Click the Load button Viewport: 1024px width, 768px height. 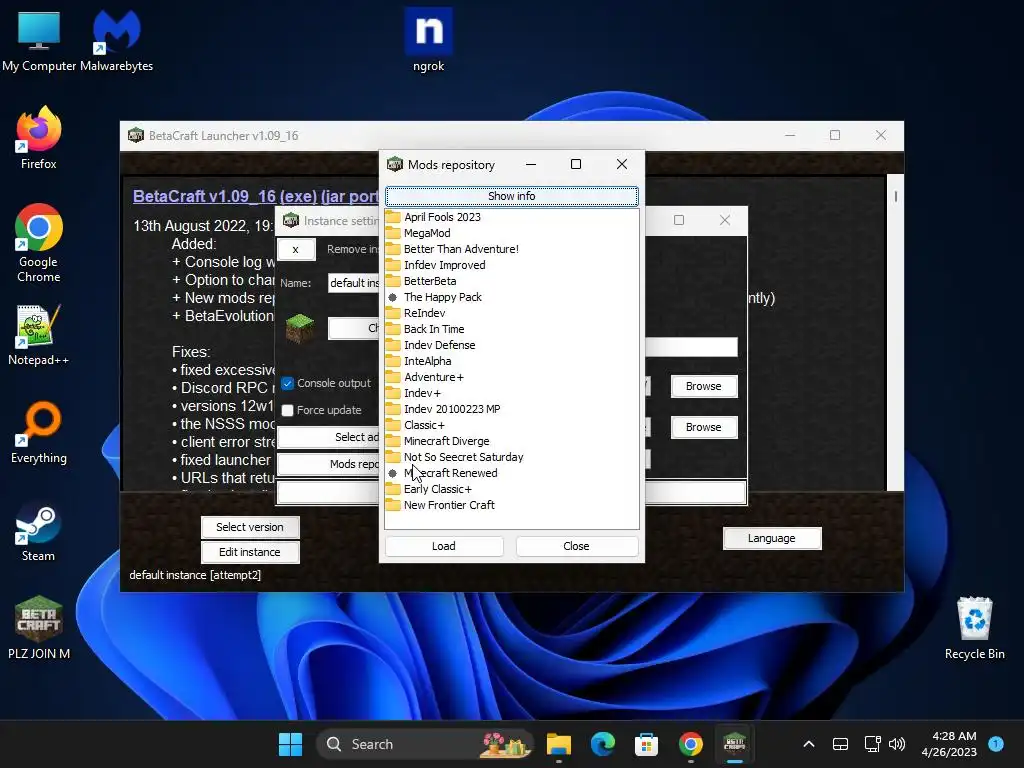[x=444, y=546]
